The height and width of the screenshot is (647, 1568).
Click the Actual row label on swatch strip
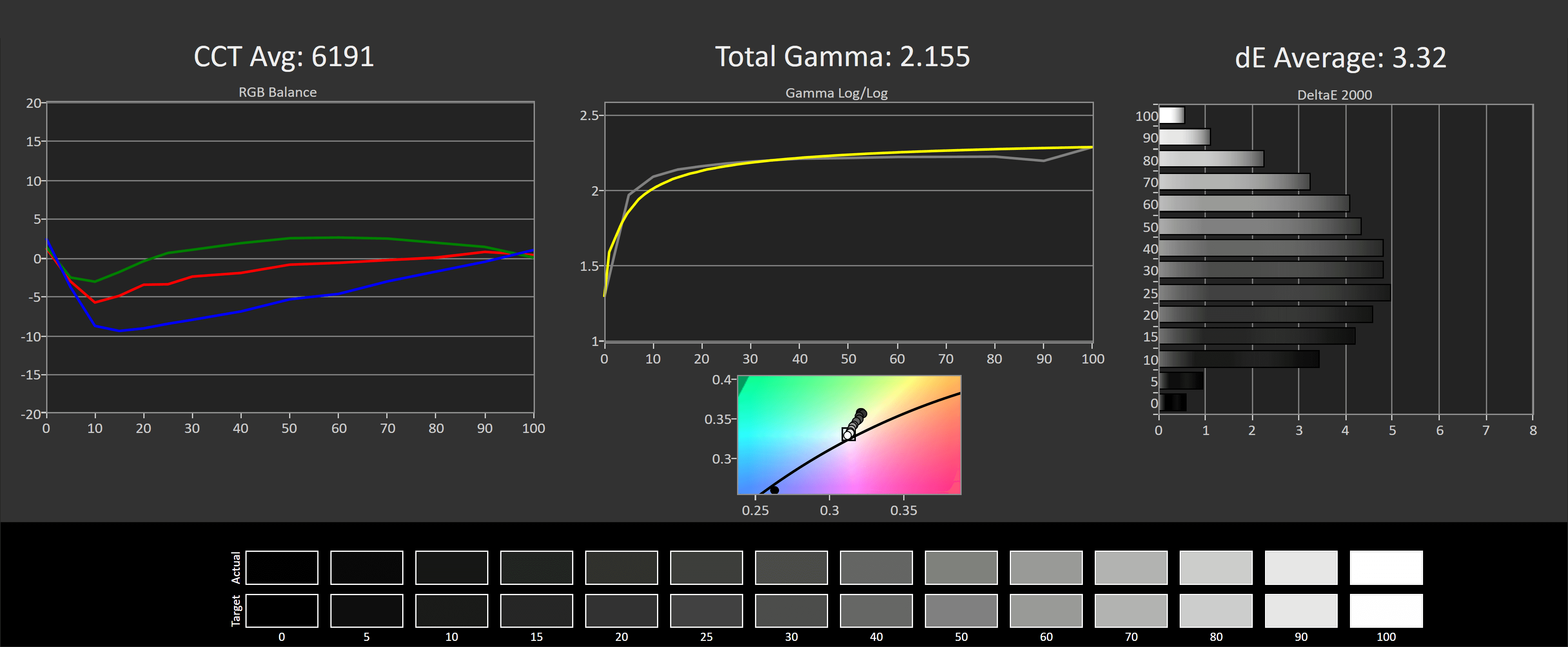237,567
